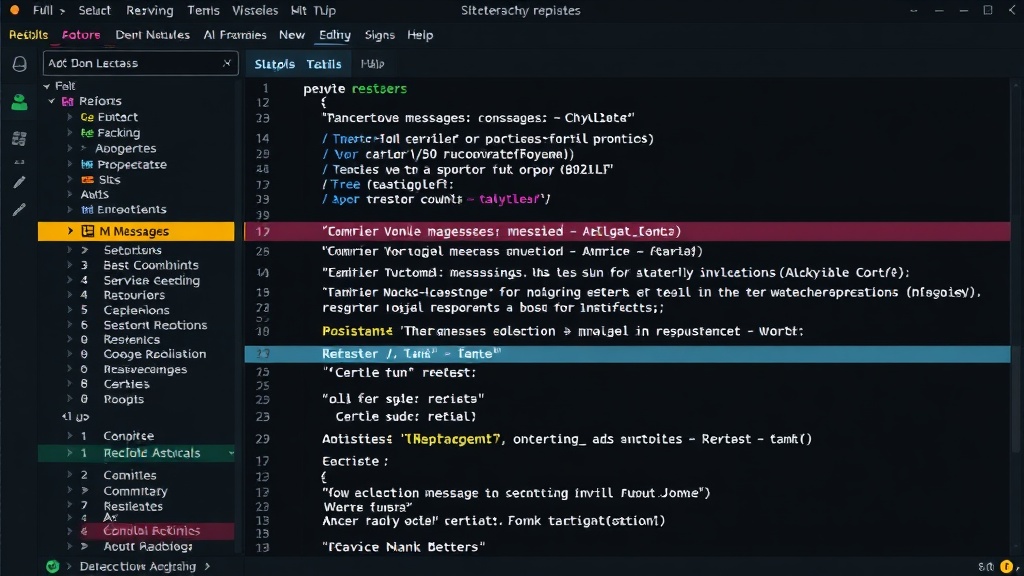
Task: Click the underlined Ediny item
Action: coord(334,35)
